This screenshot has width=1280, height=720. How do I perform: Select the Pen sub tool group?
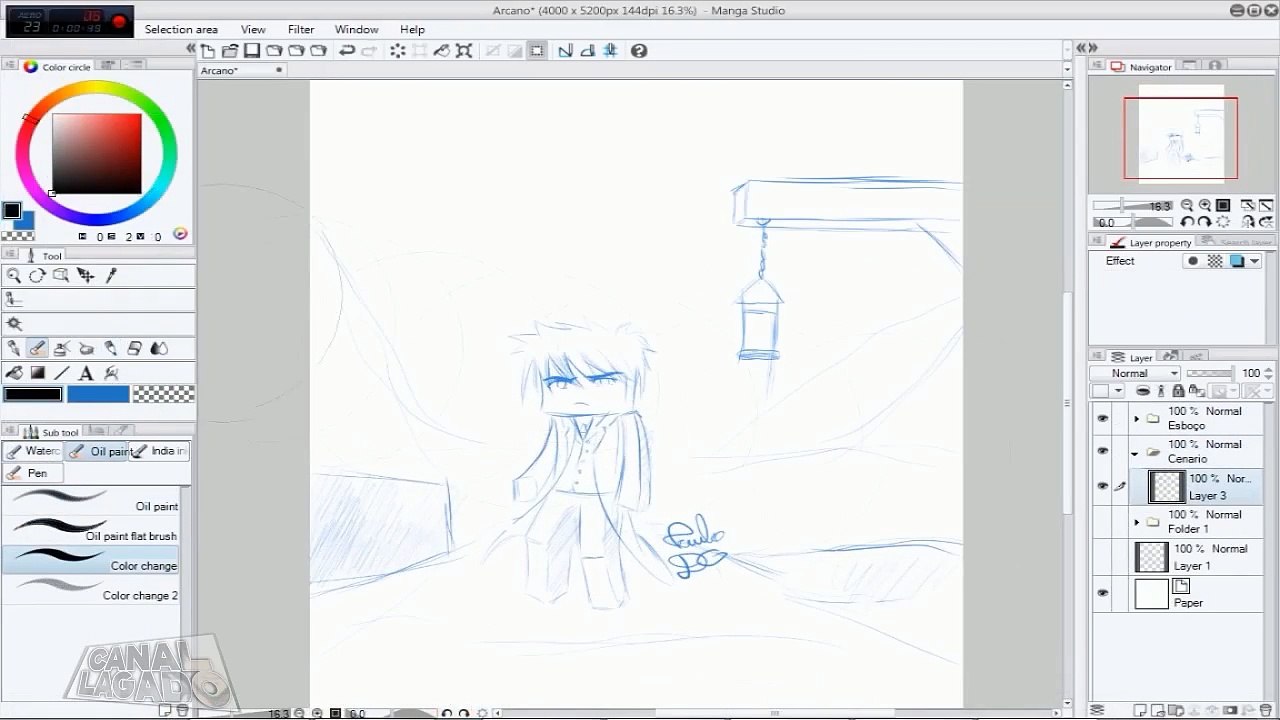point(33,473)
